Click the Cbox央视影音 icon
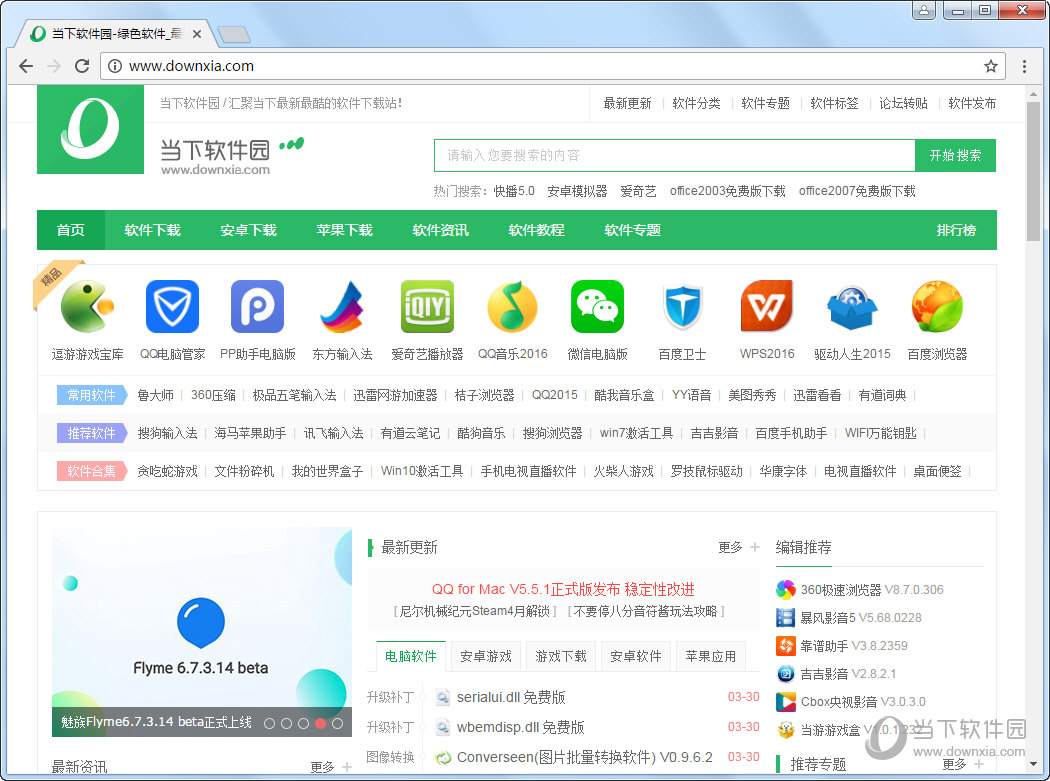1050x781 pixels. [x=785, y=702]
